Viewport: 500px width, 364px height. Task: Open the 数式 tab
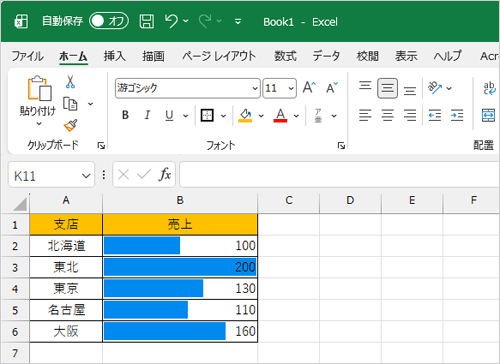pos(285,56)
